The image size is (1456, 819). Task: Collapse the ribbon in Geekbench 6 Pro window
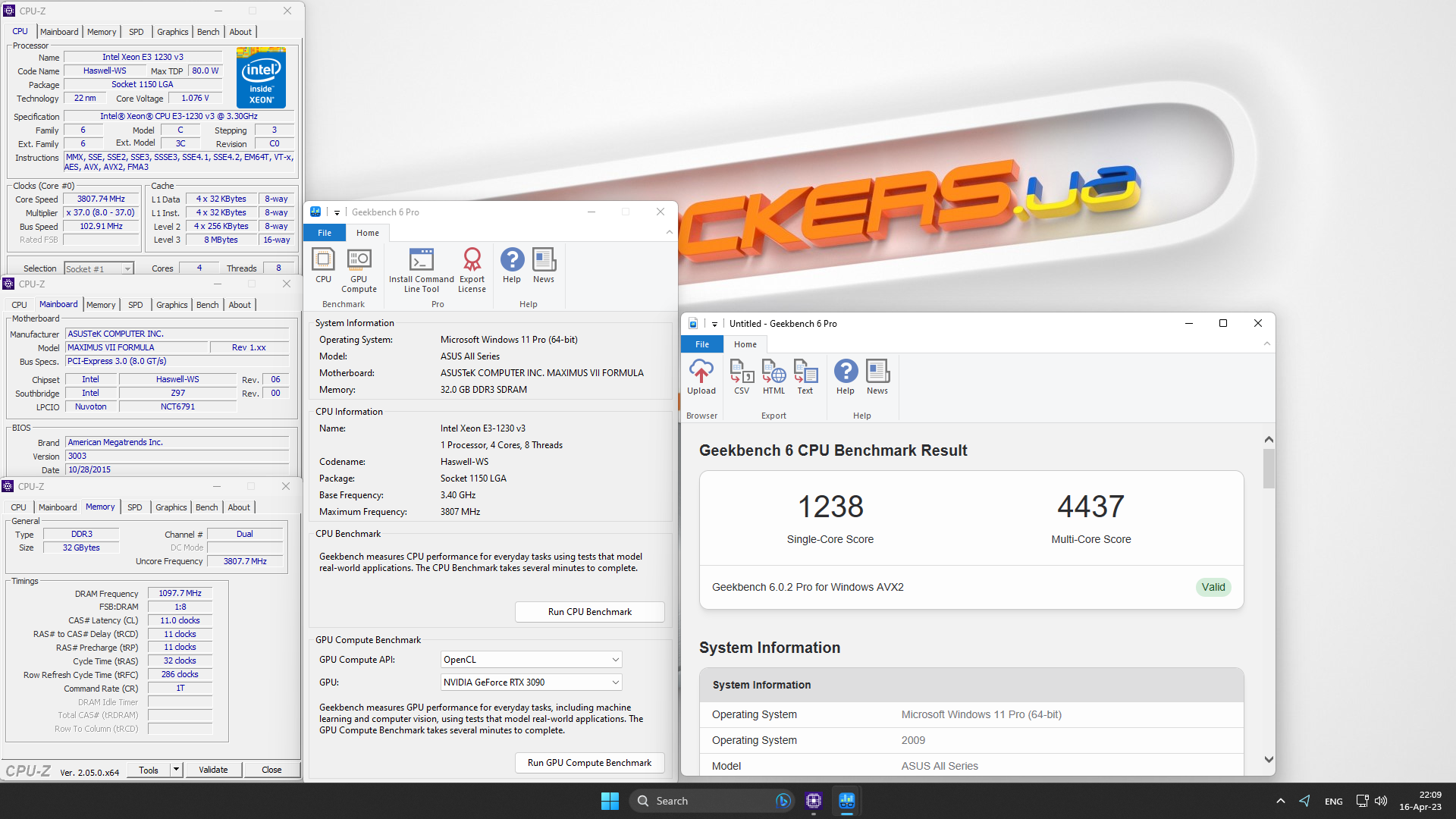670,233
